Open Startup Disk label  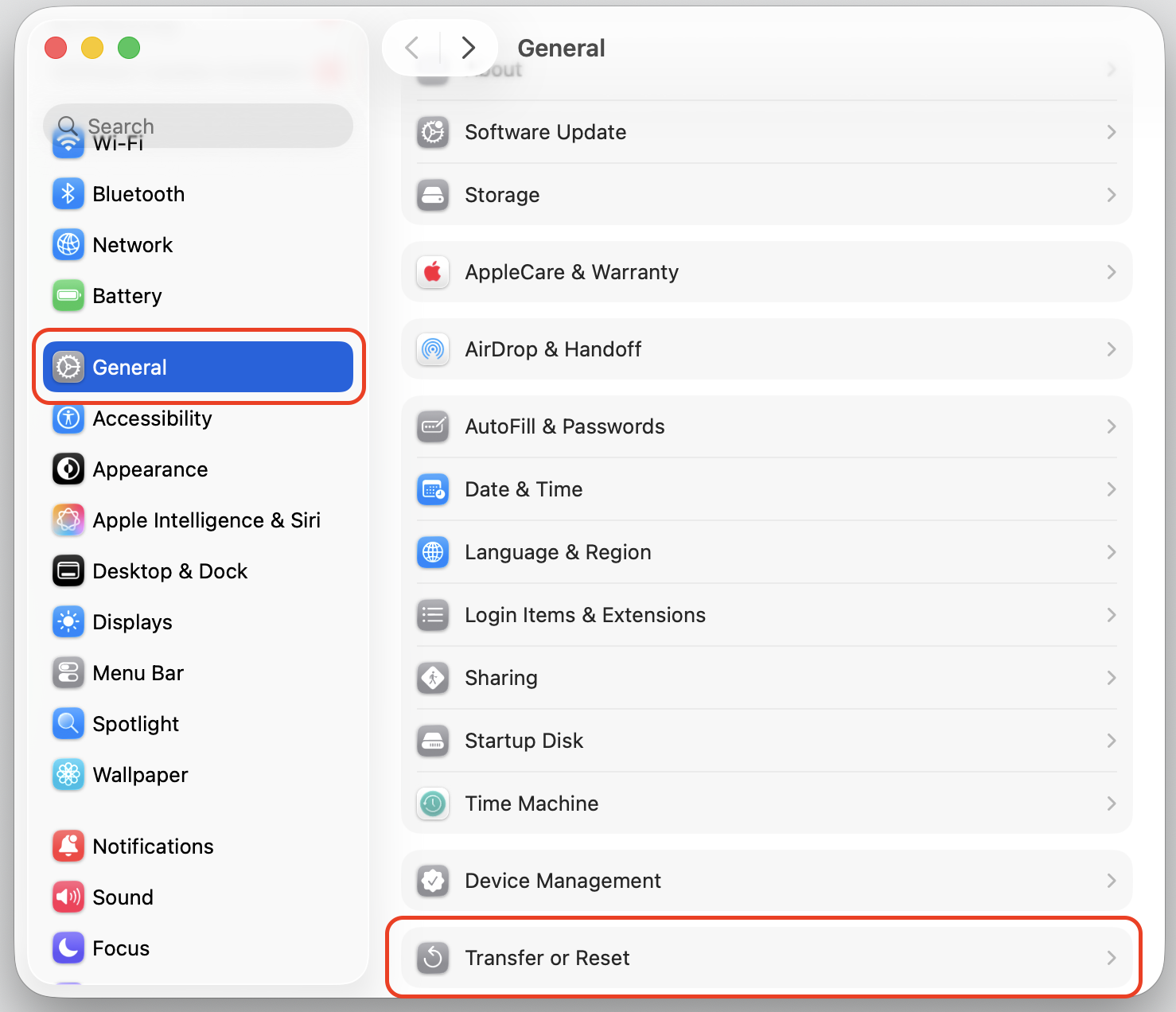click(x=524, y=741)
